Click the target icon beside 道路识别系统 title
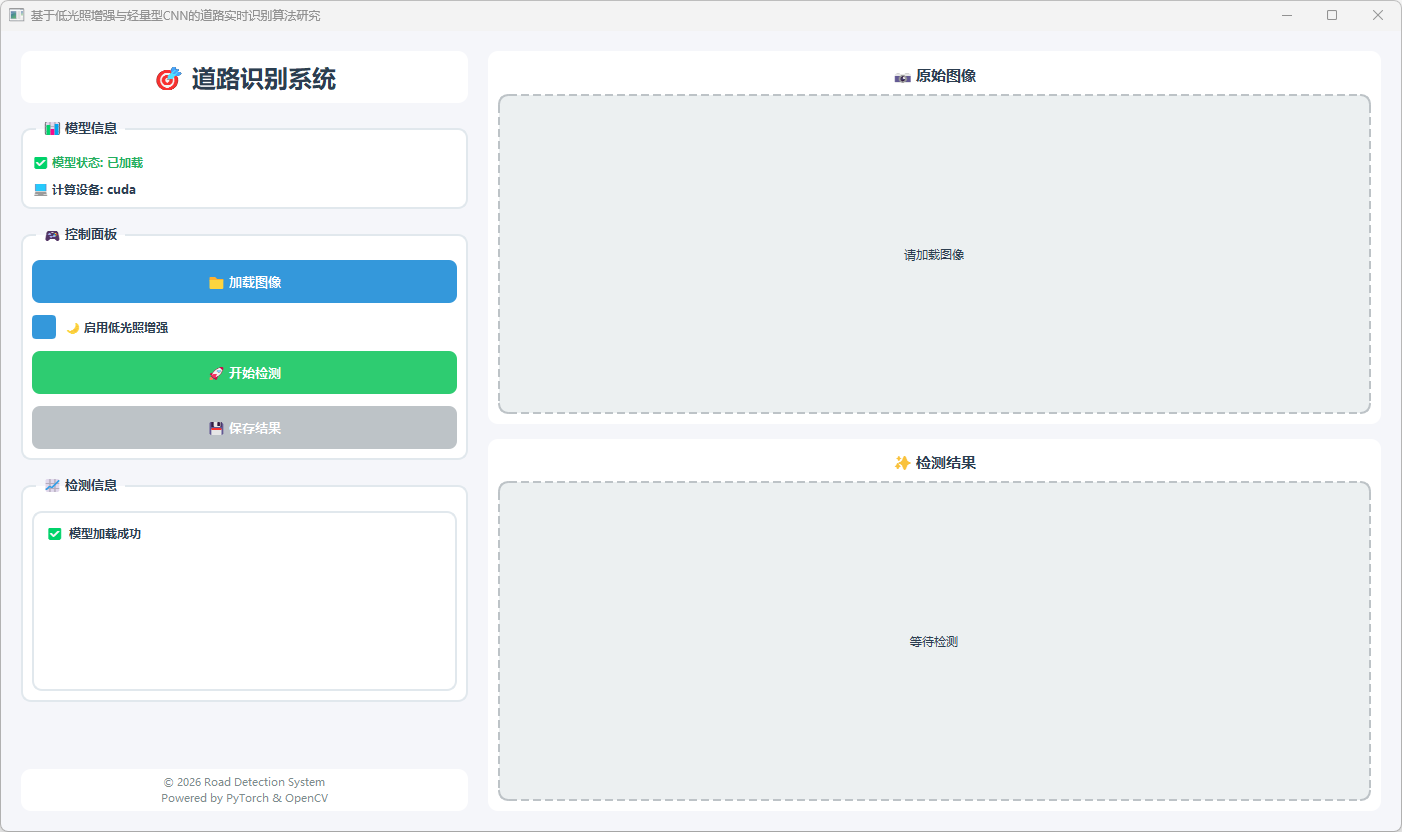 pyautogui.click(x=168, y=79)
